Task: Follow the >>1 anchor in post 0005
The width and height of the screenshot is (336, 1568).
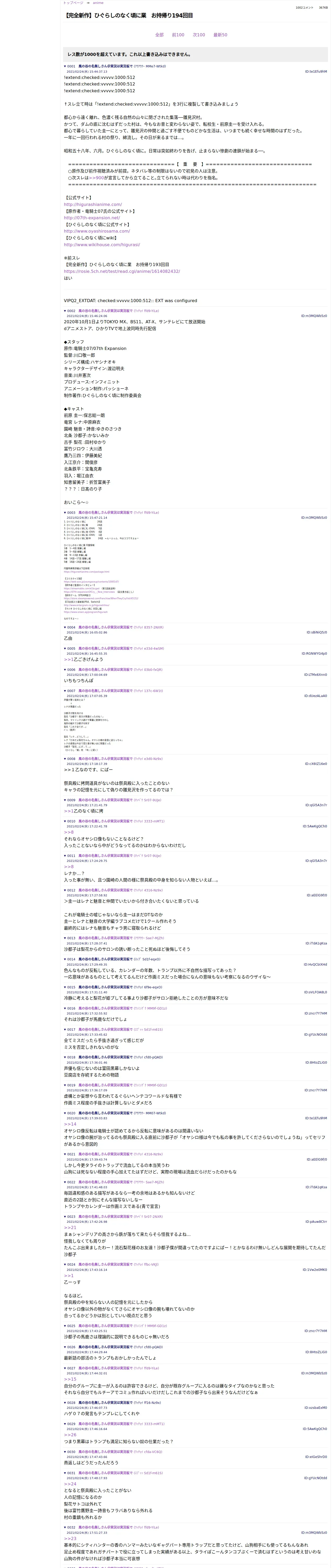Action: [x=69, y=659]
